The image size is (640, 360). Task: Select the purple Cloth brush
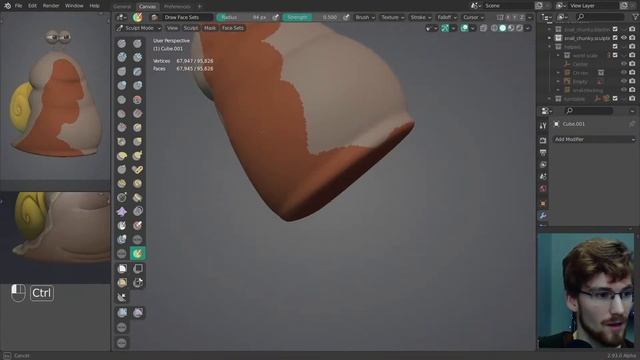tap(122, 211)
